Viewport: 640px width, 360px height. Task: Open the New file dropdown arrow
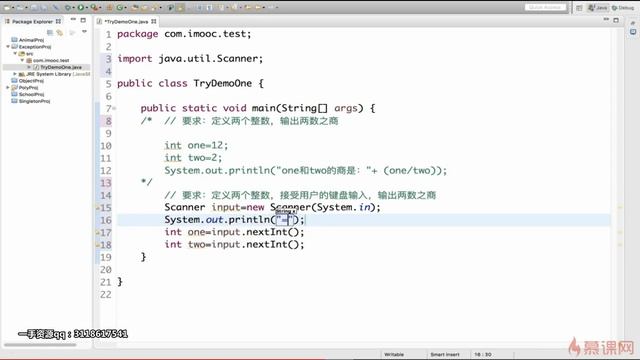[13, 7]
